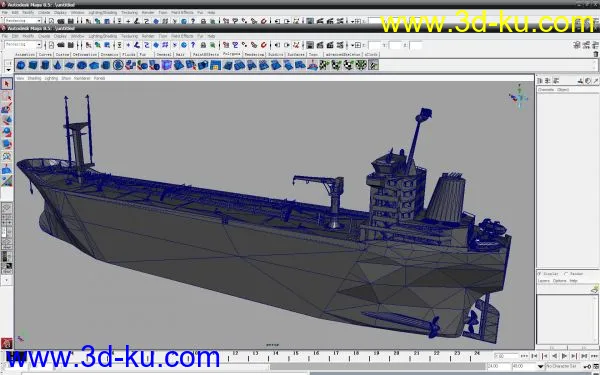This screenshot has width=600, height=375.
Task: Open the Layers menu in layer editor
Action: tap(544, 281)
